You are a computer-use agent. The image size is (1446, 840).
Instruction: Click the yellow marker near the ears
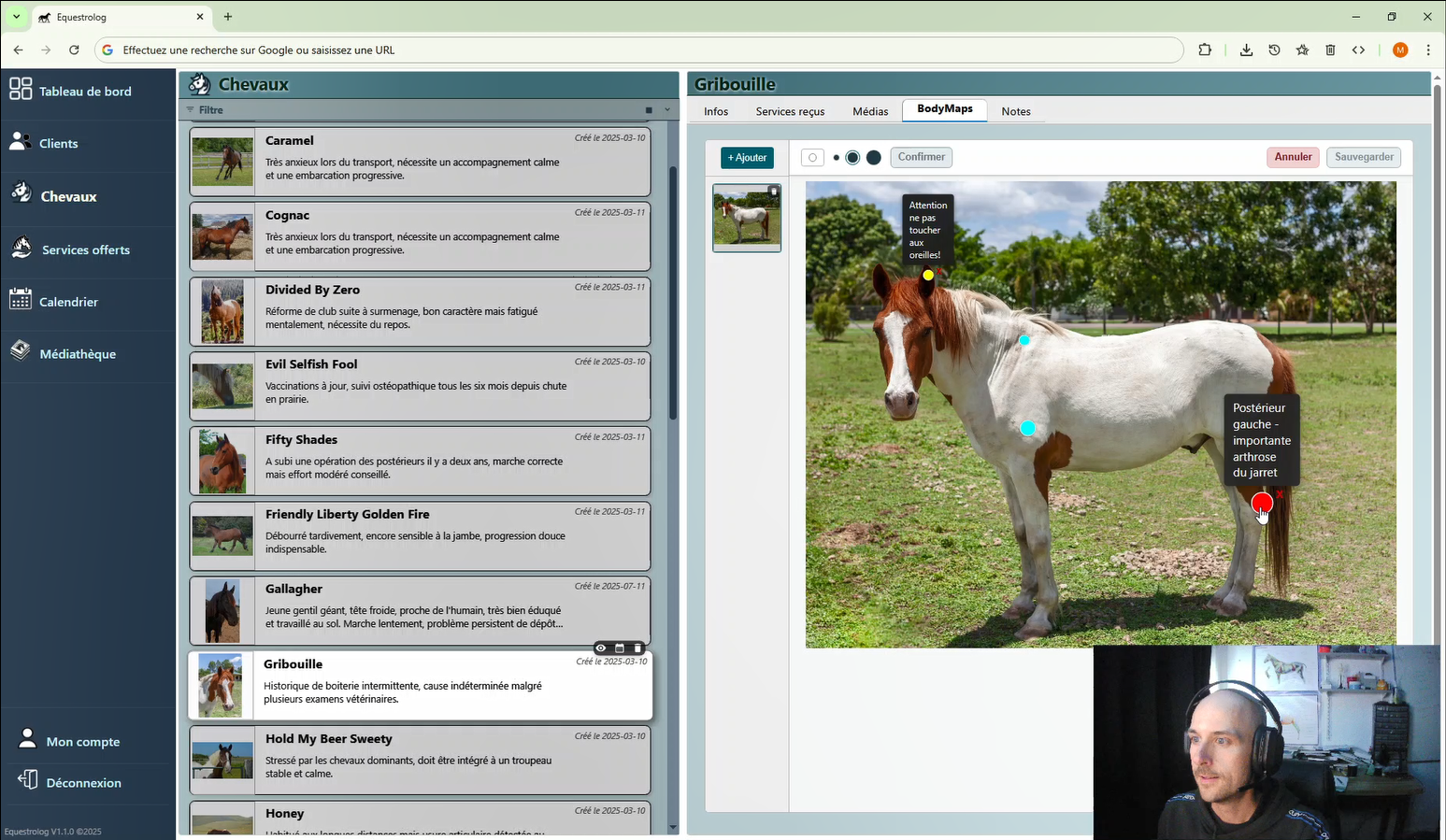(928, 275)
